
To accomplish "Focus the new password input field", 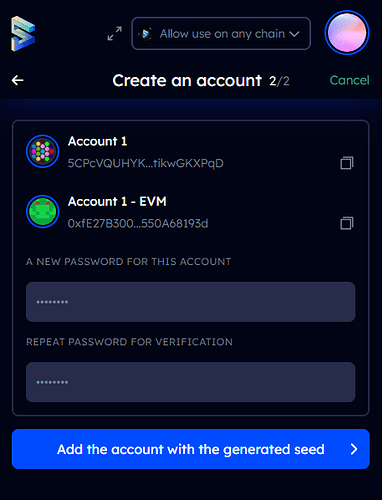I will pos(191,302).
